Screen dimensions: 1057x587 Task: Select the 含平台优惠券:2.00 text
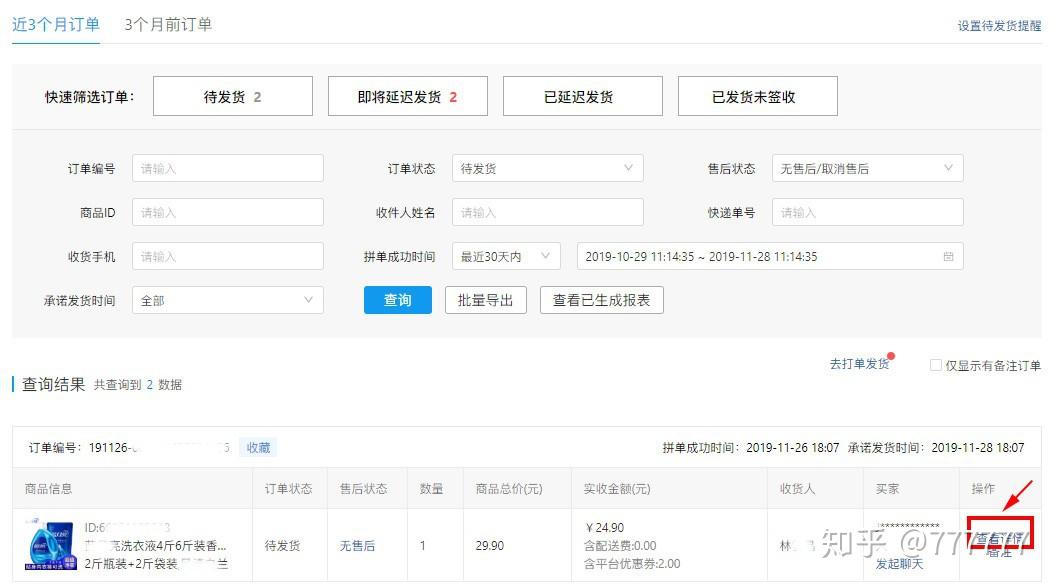click(x=632, y=563)
